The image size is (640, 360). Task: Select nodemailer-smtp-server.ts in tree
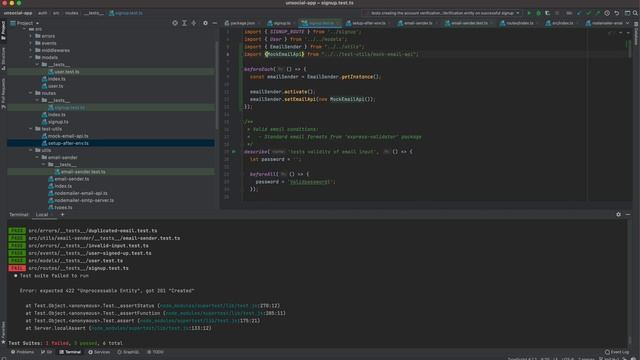pos(84,200)
